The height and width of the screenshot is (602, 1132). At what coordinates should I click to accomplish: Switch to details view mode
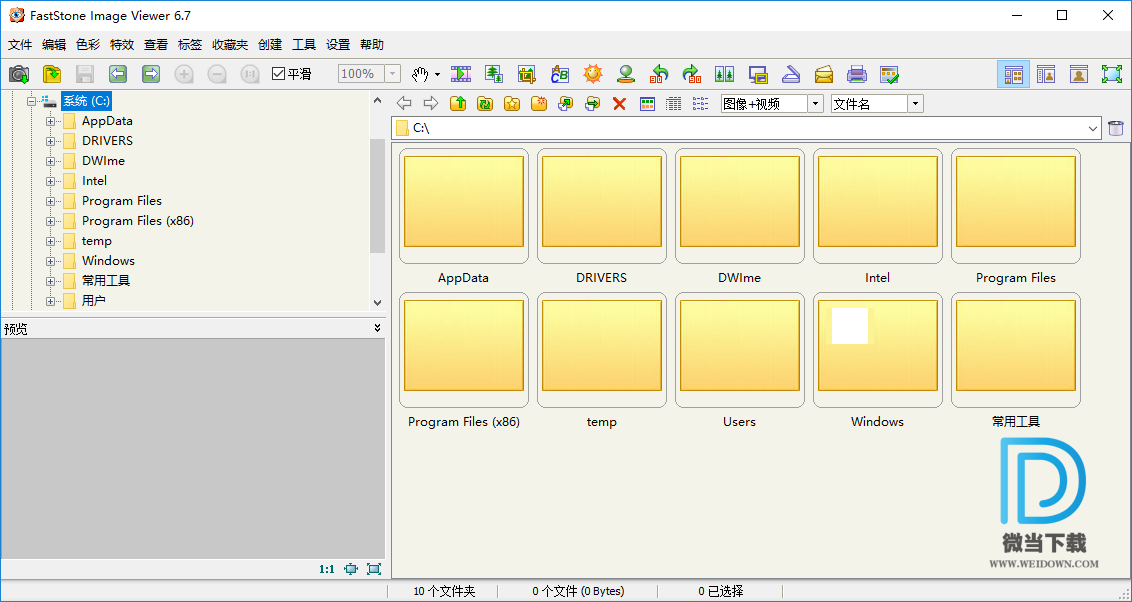coord(674,104)
